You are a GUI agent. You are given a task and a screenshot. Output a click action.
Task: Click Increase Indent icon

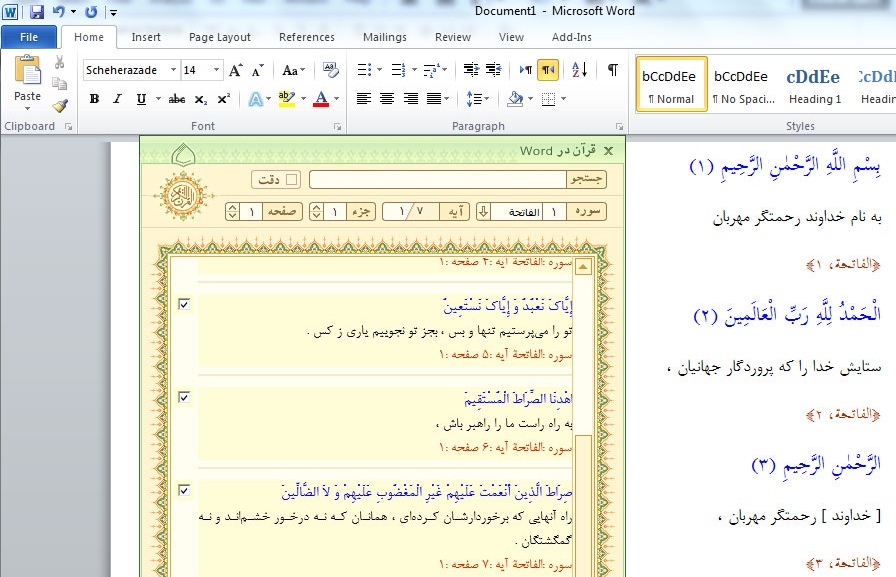point(494,70)
